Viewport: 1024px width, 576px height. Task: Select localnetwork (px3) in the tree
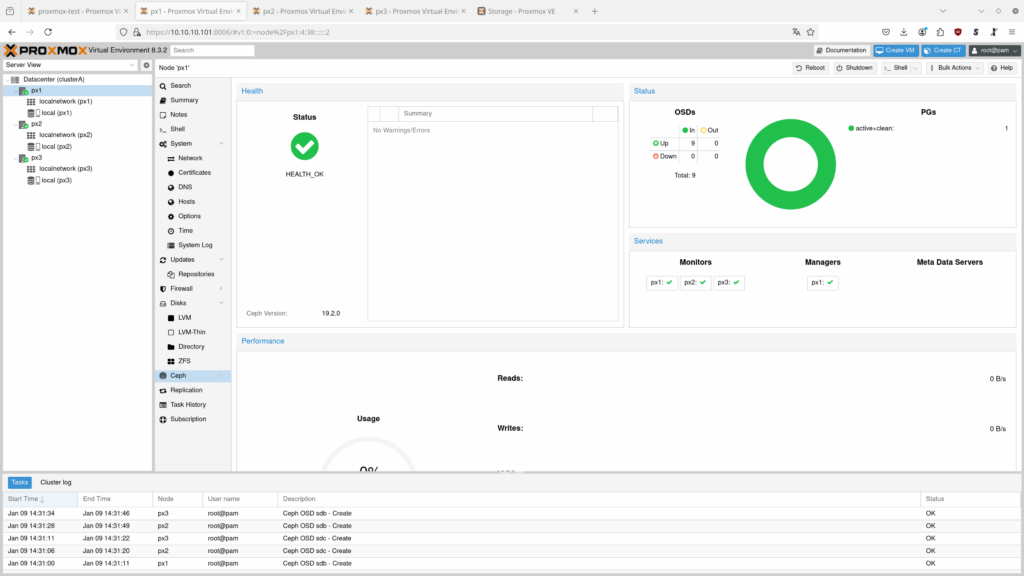pyautogui.click(x=65, y=169)
